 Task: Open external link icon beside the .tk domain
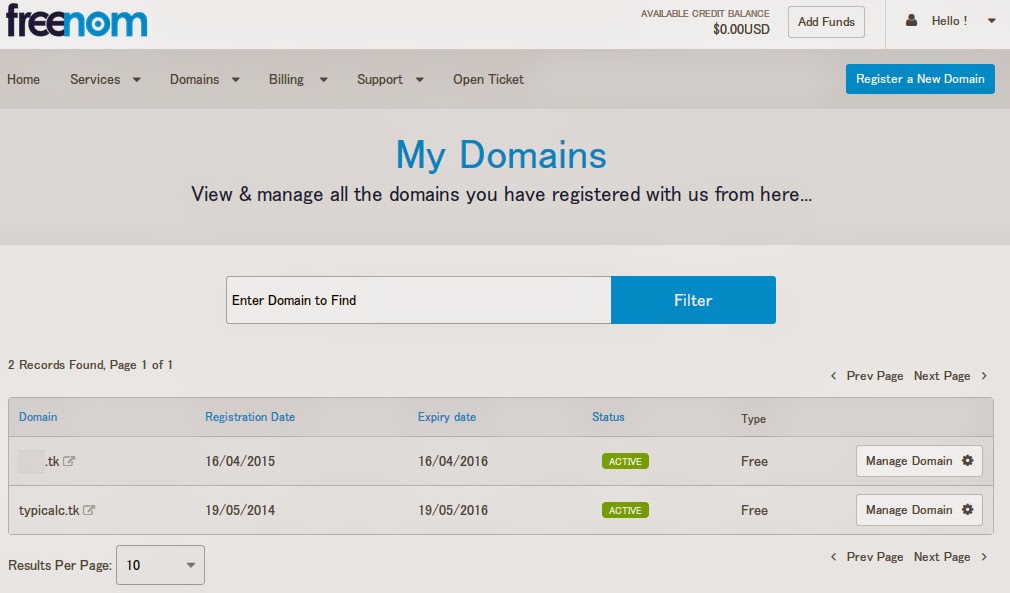[69, 461]
